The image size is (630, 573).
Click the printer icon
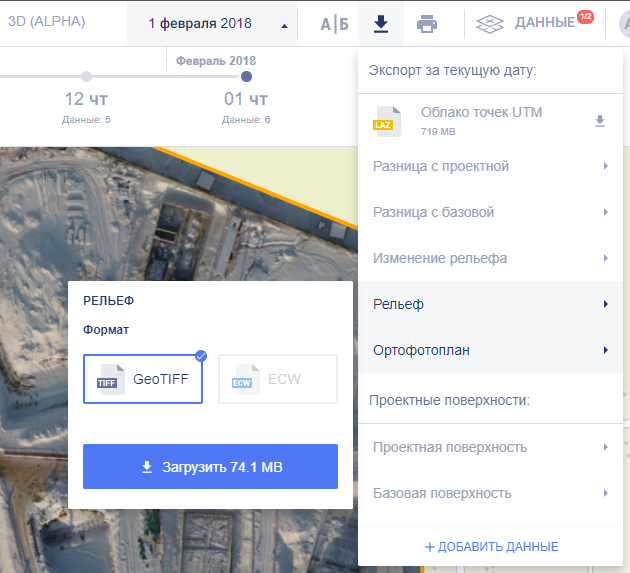[x=427, y=23]
